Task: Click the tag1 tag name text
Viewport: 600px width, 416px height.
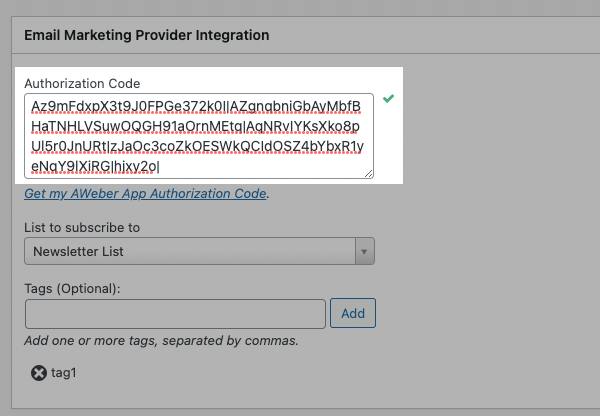Action: click(64, 373)
